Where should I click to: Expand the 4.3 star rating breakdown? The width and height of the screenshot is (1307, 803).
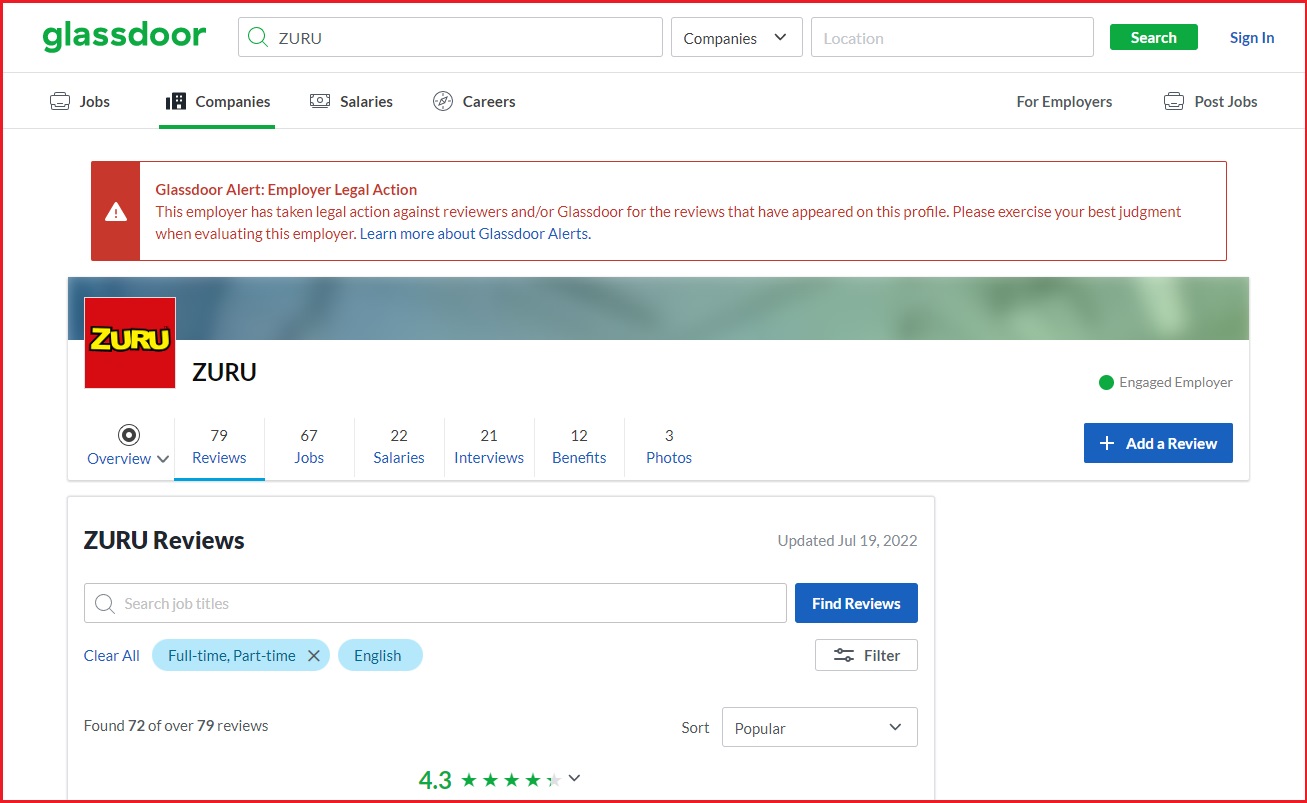pyautogui.click(x=574, y=777)
